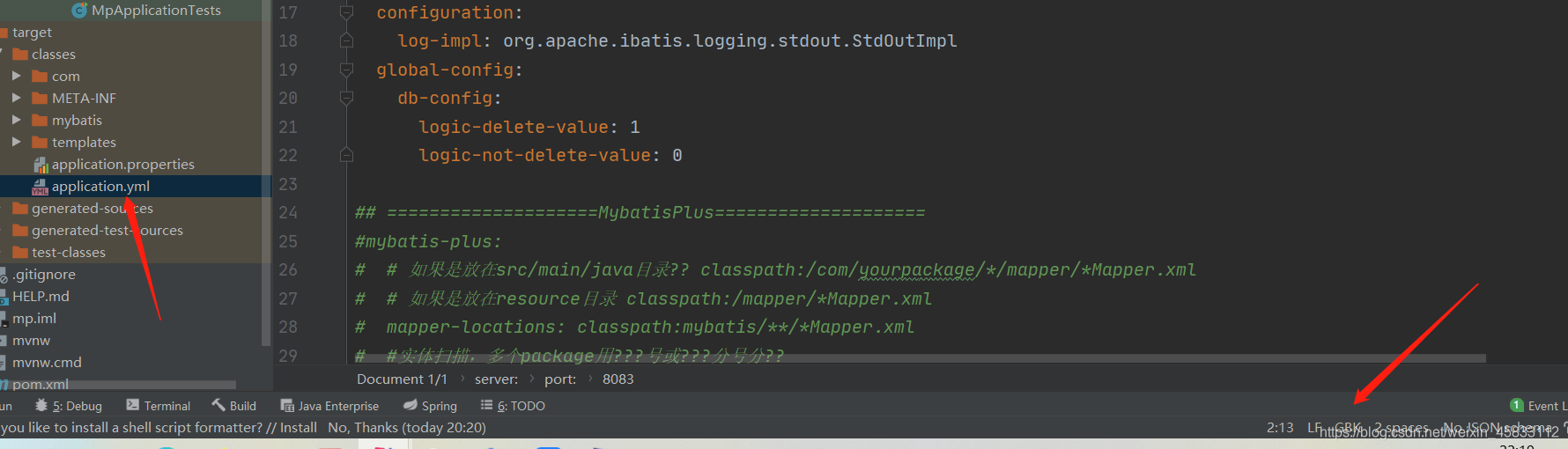This screenshot has height=449, width=1568.
Task: Expand the META-INF folder arrow
Action: (x=16, y=98)
